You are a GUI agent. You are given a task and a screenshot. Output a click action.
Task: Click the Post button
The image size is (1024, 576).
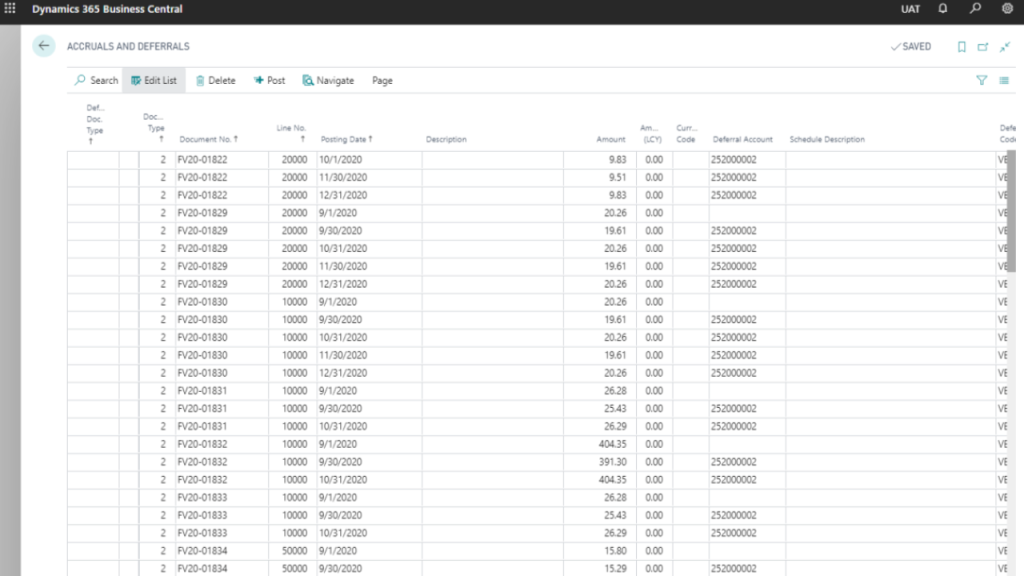269,80
